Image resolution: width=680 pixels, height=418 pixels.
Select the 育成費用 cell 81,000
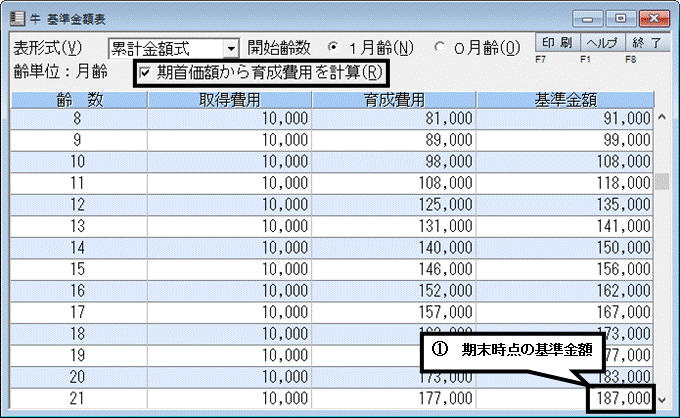click(x=394, y=118)
